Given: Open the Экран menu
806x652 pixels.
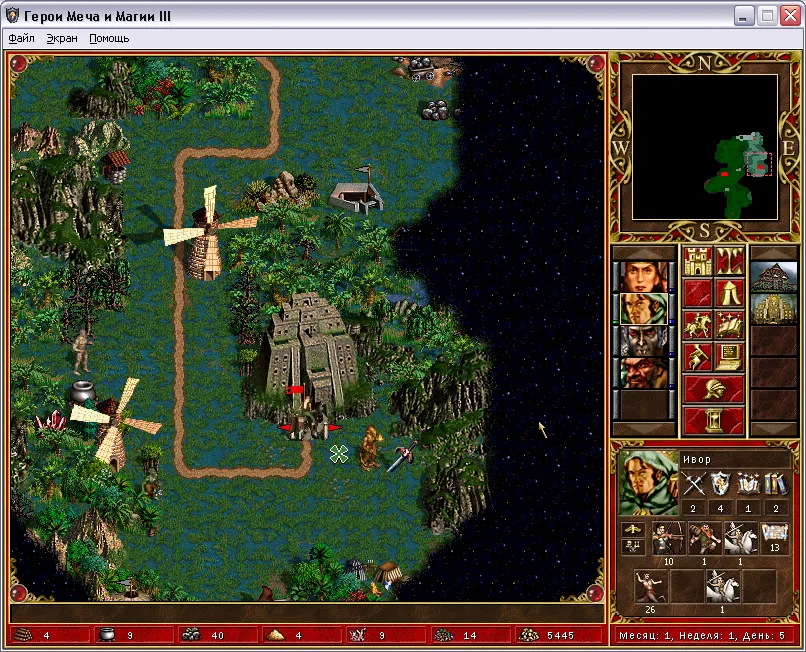Looking at the screenshot, I should click(x=62, y=39).
